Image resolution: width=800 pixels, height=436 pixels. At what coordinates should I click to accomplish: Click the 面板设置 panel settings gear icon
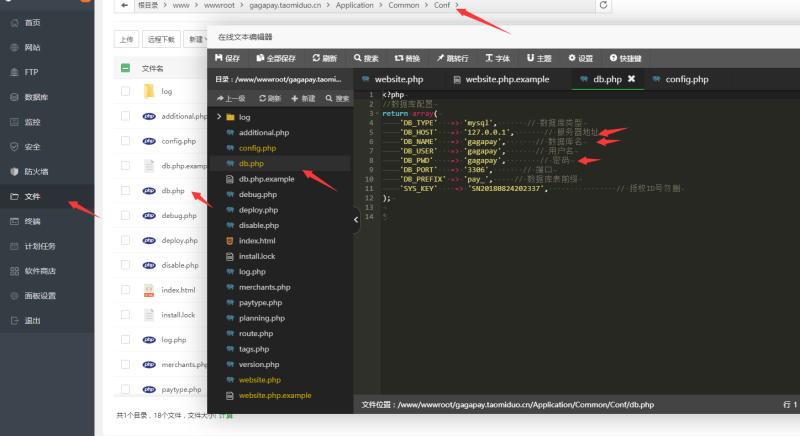point(14,296)
